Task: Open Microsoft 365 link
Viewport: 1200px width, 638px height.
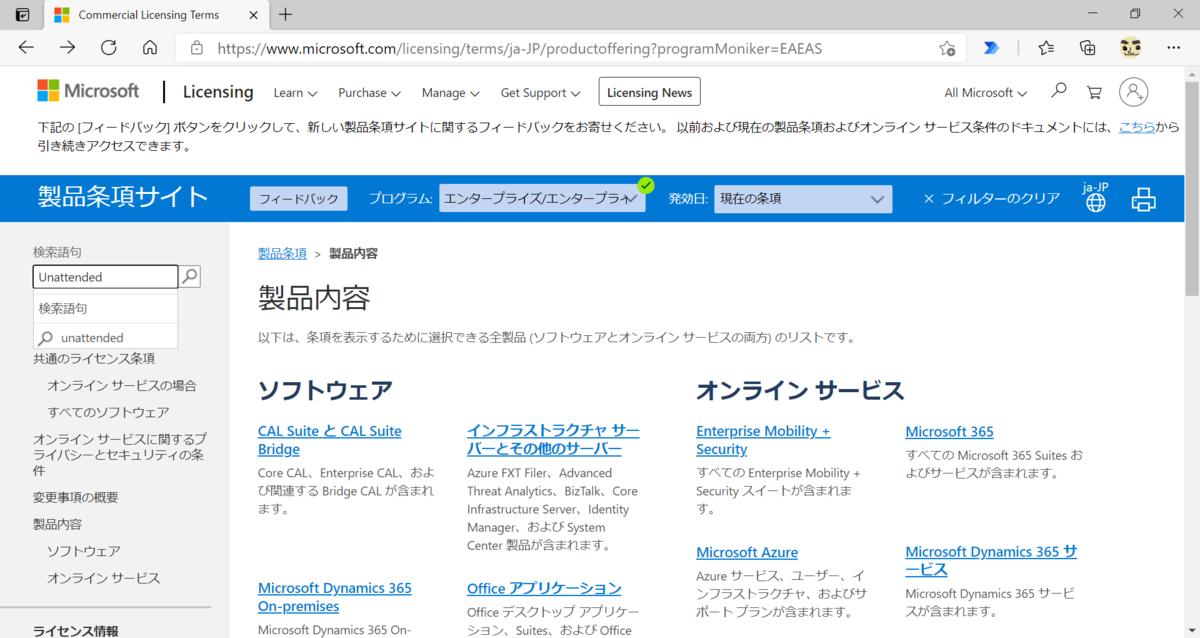Action: [x=949, y=431]
